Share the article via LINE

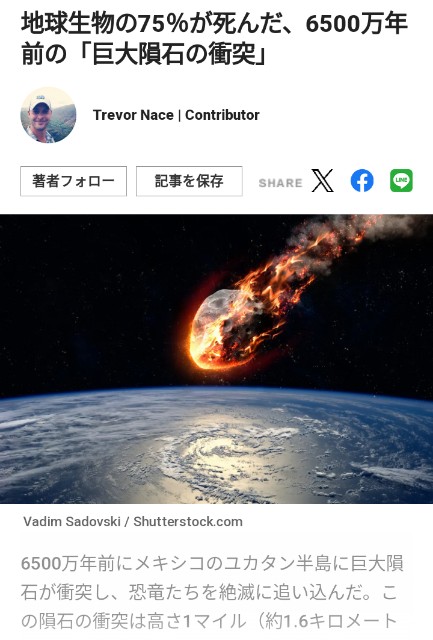click(x=401, y=180)
